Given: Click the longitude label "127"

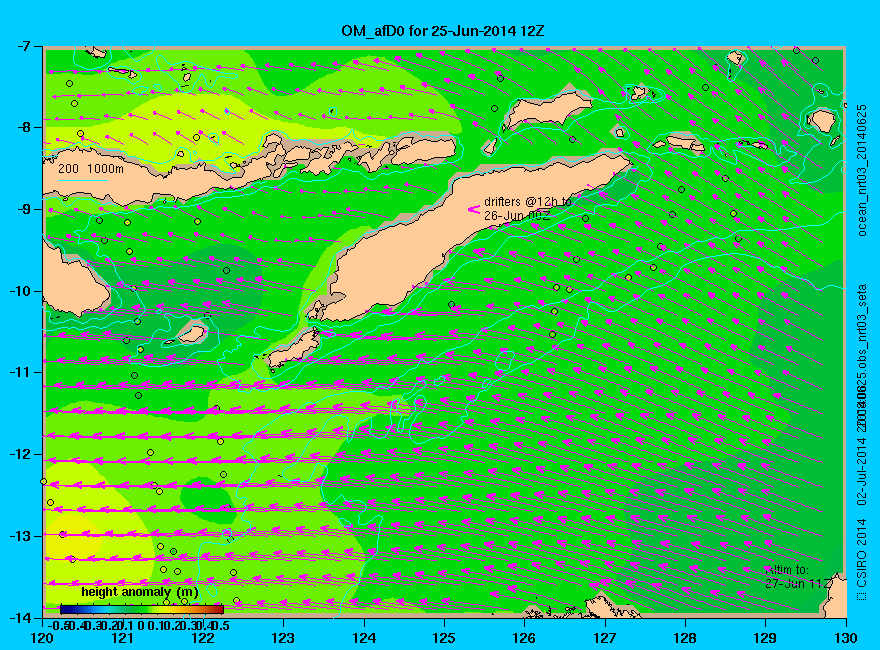Looking at the screenshot, I should click(605, 638).
